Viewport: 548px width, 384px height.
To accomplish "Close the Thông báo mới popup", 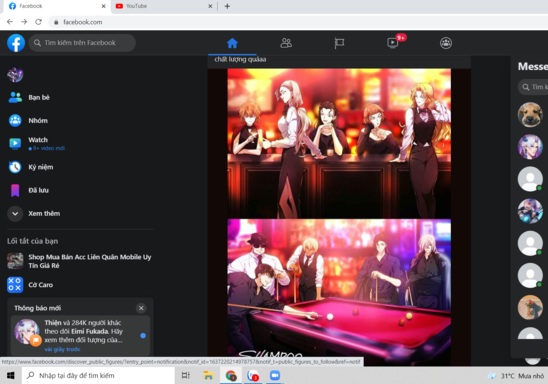I will (141, 308).
